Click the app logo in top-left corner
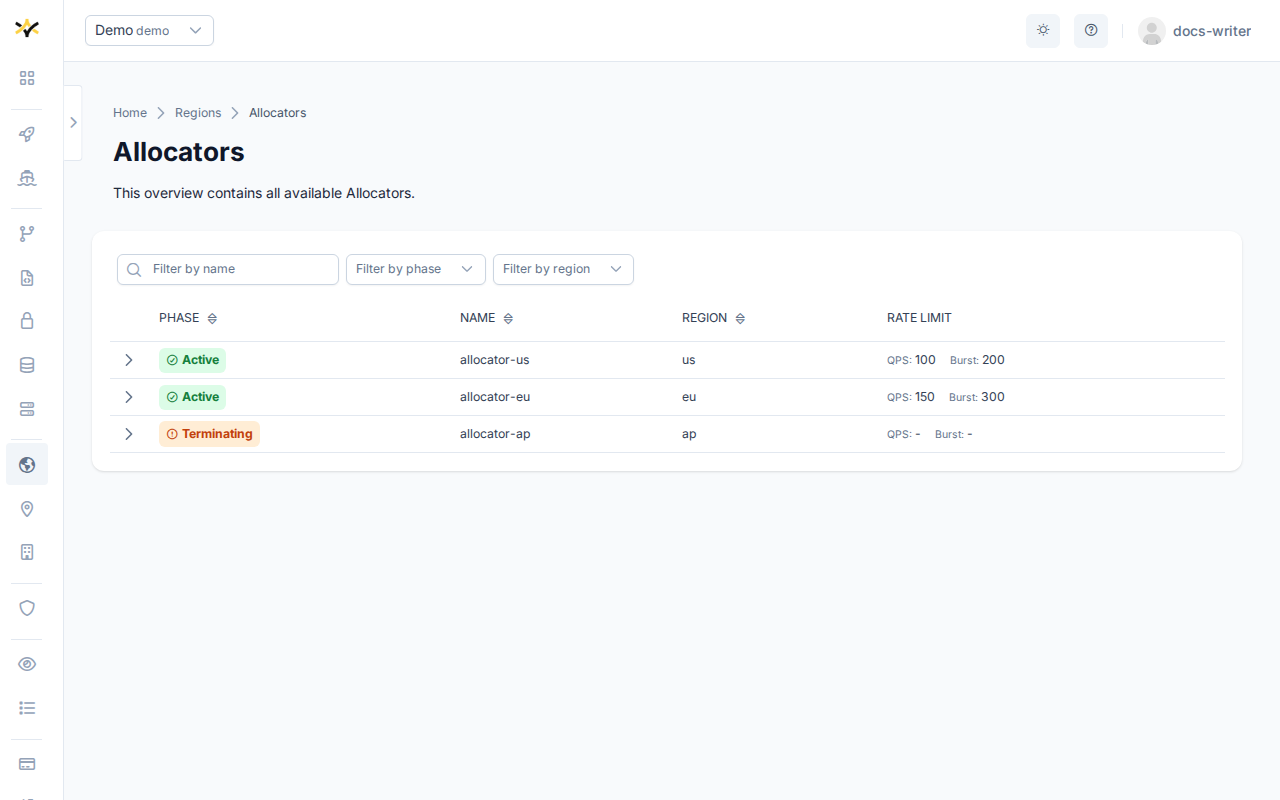The image size is (1280, 800). click(x=27, y=28)
